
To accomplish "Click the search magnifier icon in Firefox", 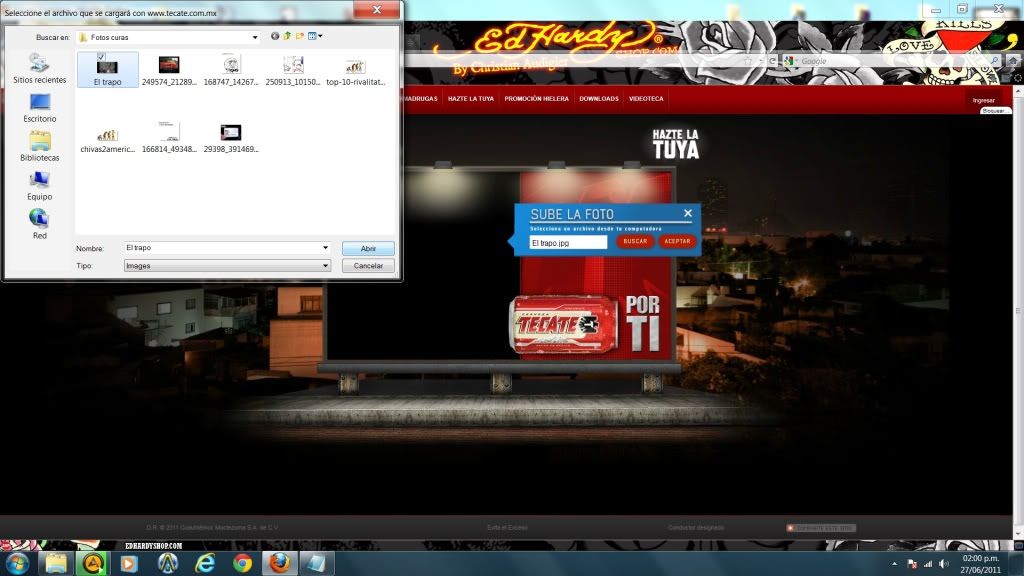I will click(x=994, y=61).
